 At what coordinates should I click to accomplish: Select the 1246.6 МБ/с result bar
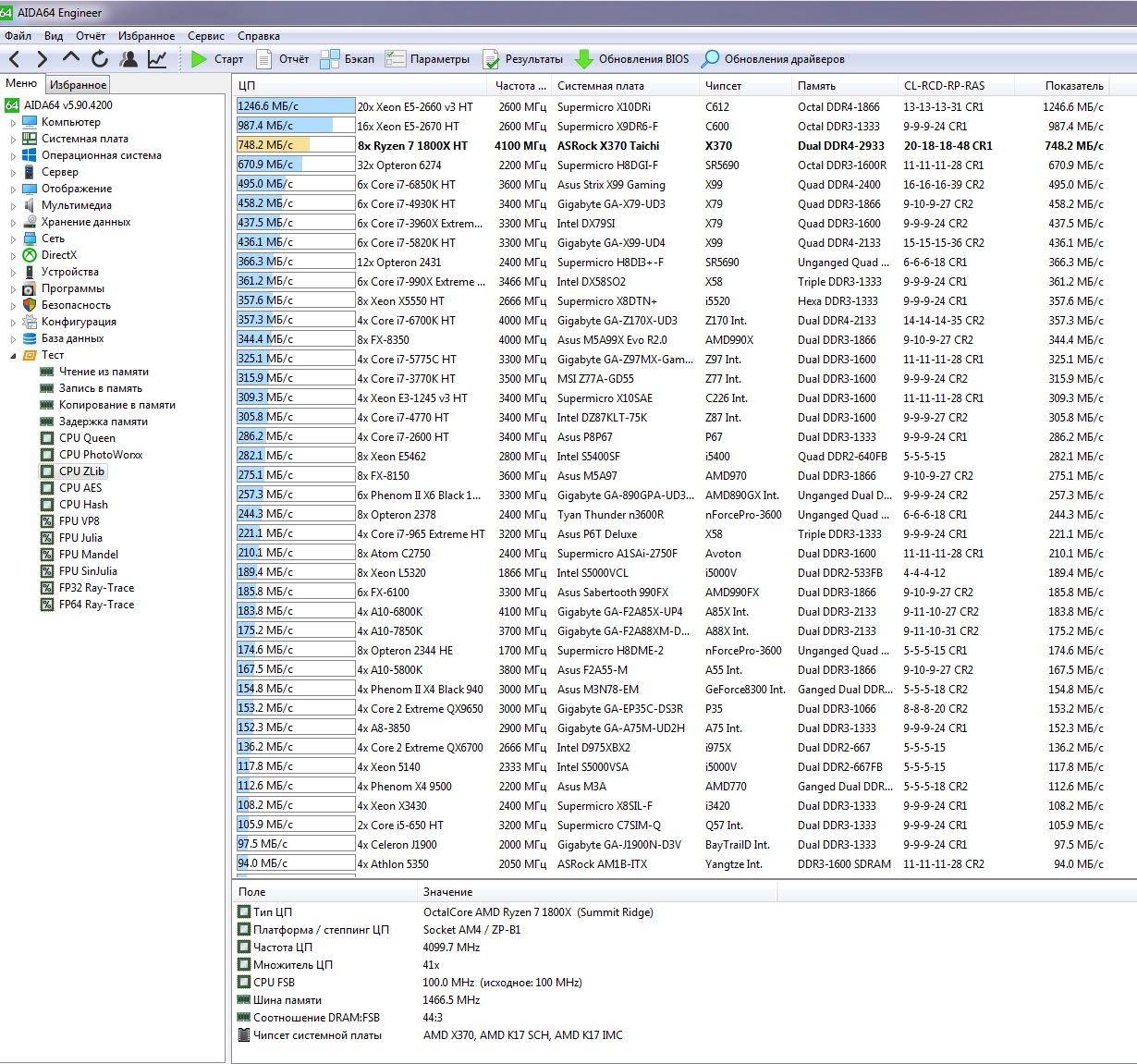[296, 106]
